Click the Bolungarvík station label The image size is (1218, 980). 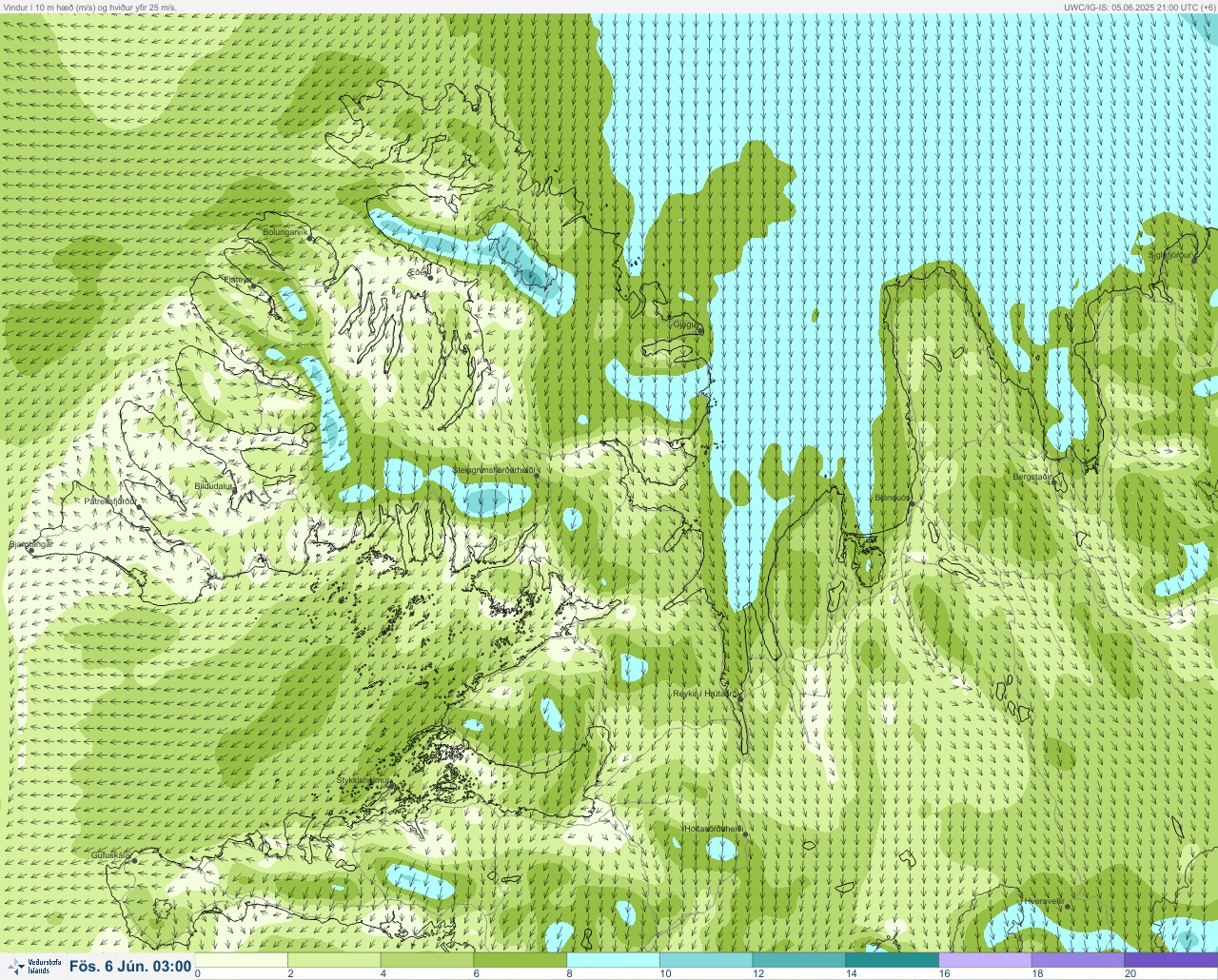[x=286, y=231]
